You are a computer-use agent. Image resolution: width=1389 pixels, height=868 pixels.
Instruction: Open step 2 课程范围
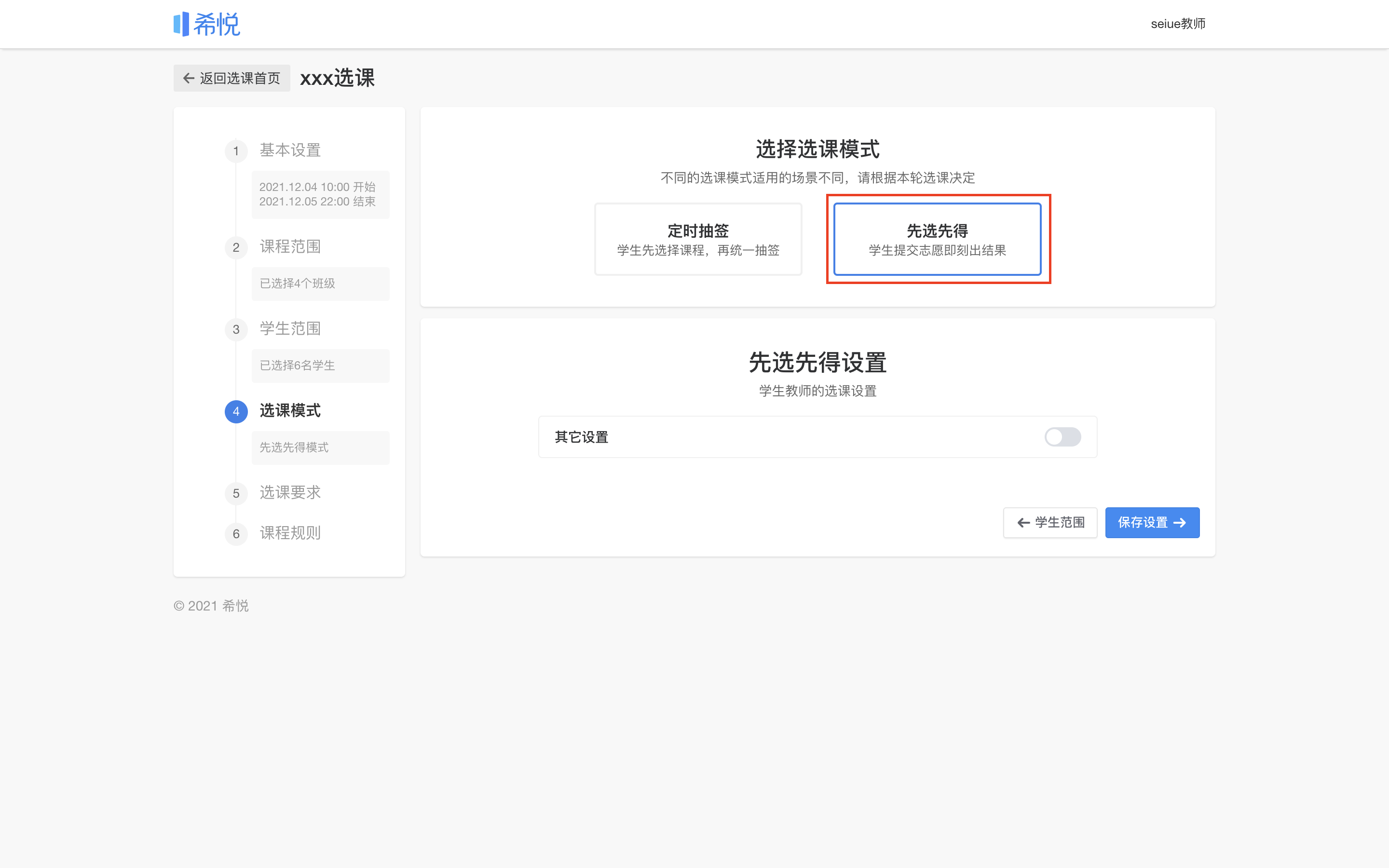(290, 246)
